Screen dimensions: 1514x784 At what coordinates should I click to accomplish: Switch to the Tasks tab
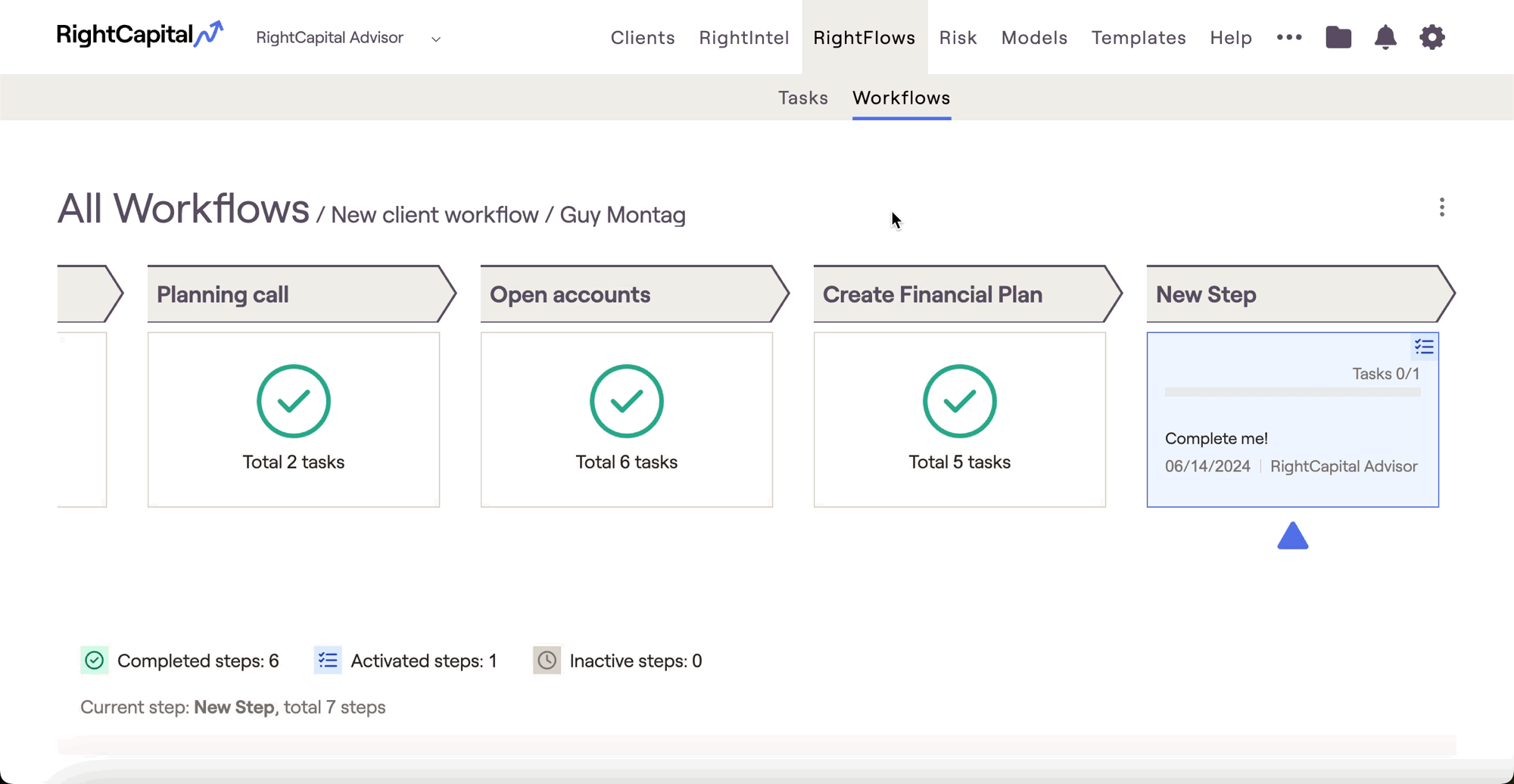tap(803, 98)
